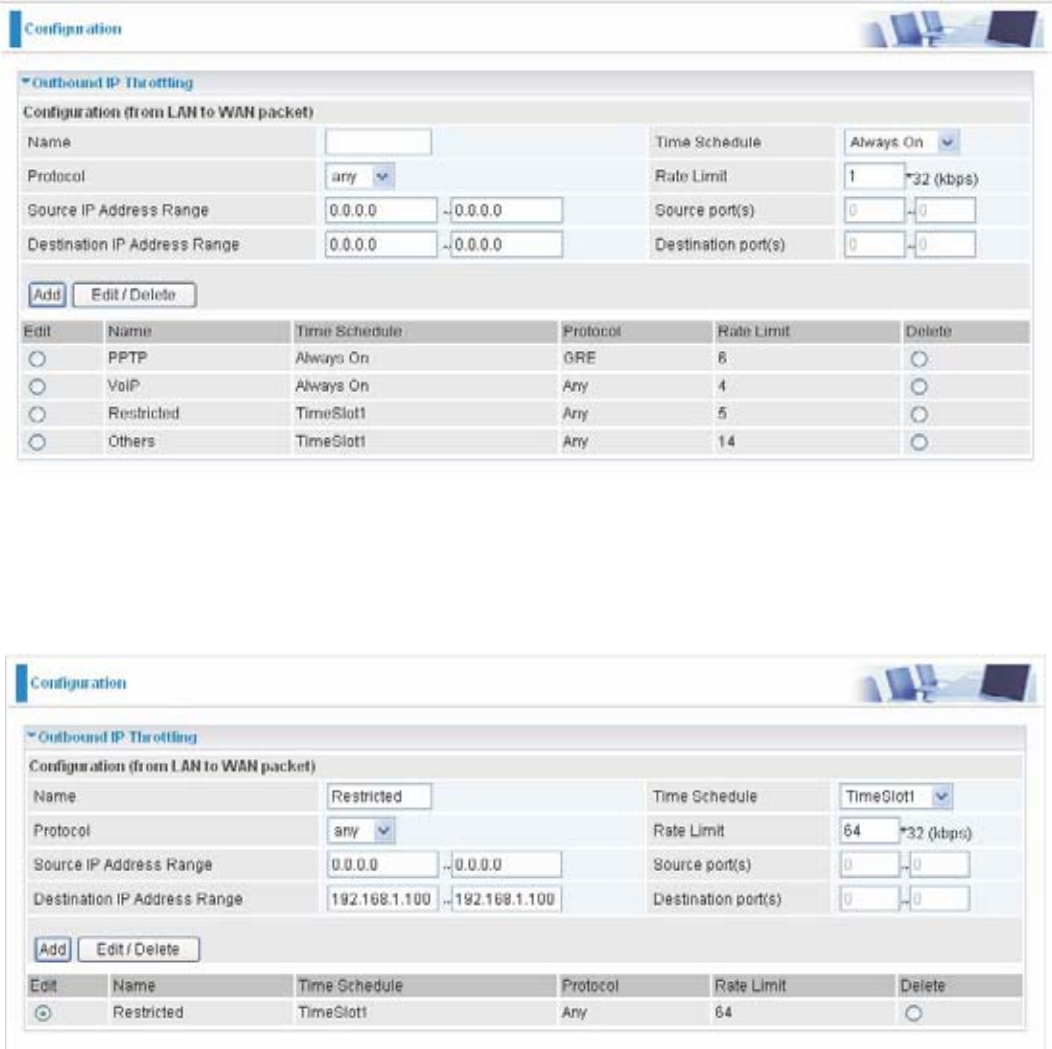This screenshot has height=1049, width=1052.
Task: Select Delete radio for Others row
Action: pyautogui.click(x=919, y=442)
